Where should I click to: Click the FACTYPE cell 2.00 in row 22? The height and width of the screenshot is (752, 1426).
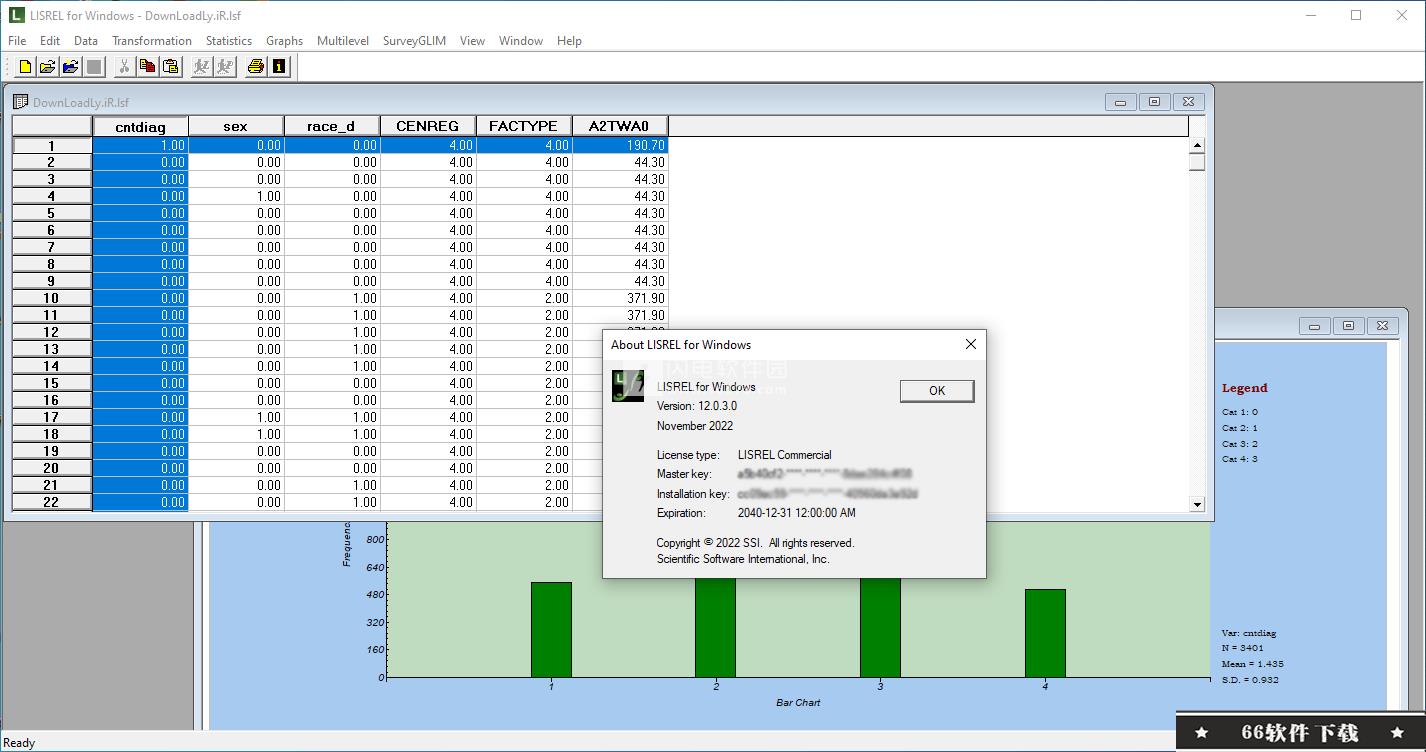point(524,502)
